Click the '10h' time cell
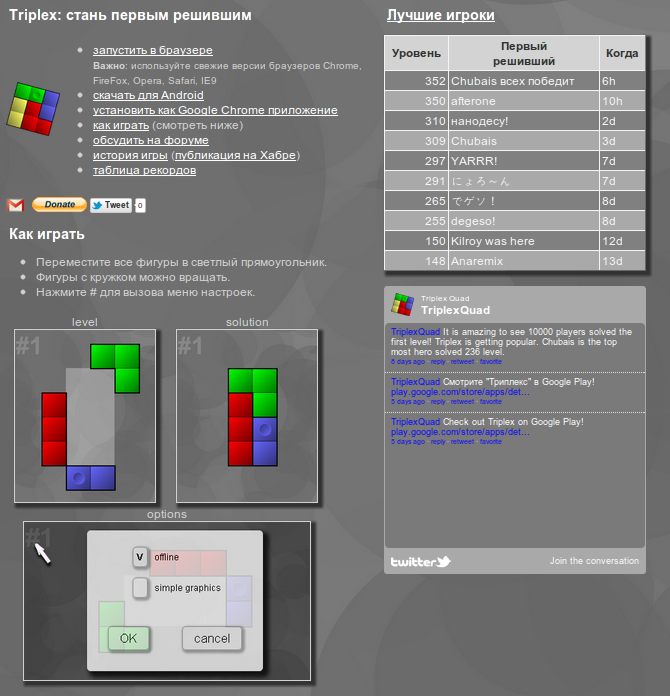This screenshot has width=670, height=696. click(x=622, y=101)
